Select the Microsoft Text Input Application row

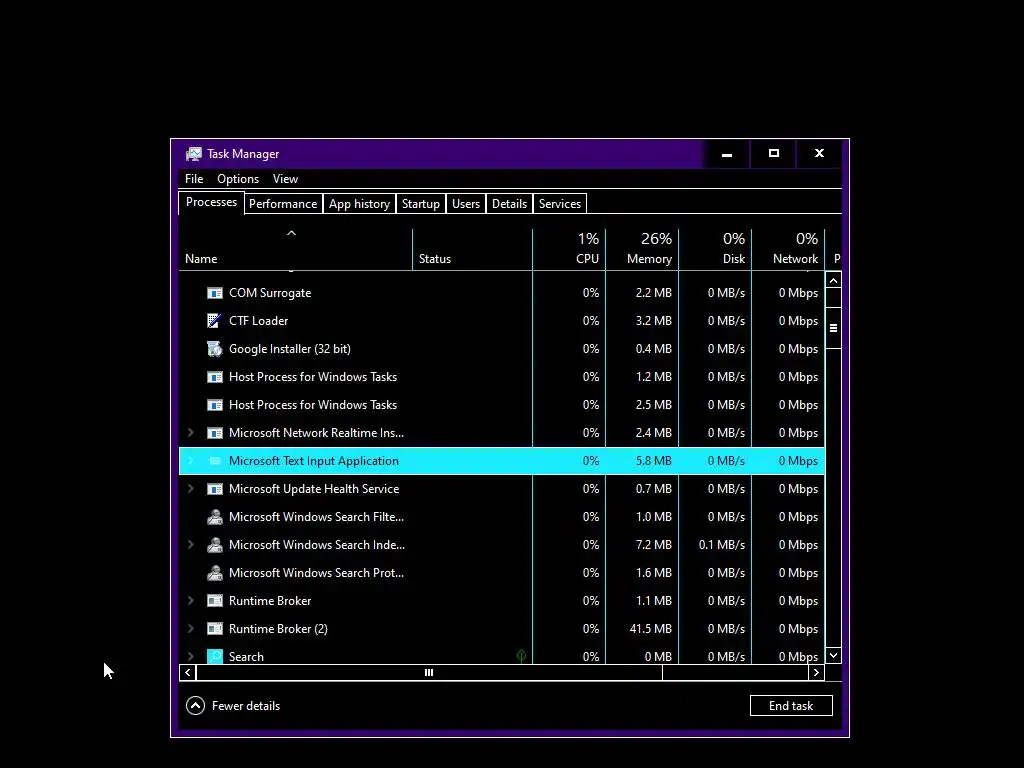(502, 461)
